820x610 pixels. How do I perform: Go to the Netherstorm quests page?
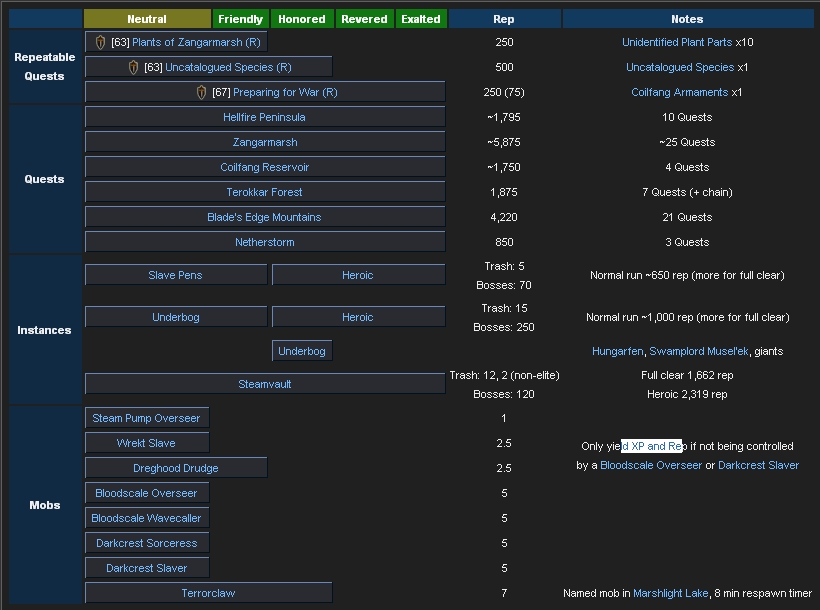point(264,243)
